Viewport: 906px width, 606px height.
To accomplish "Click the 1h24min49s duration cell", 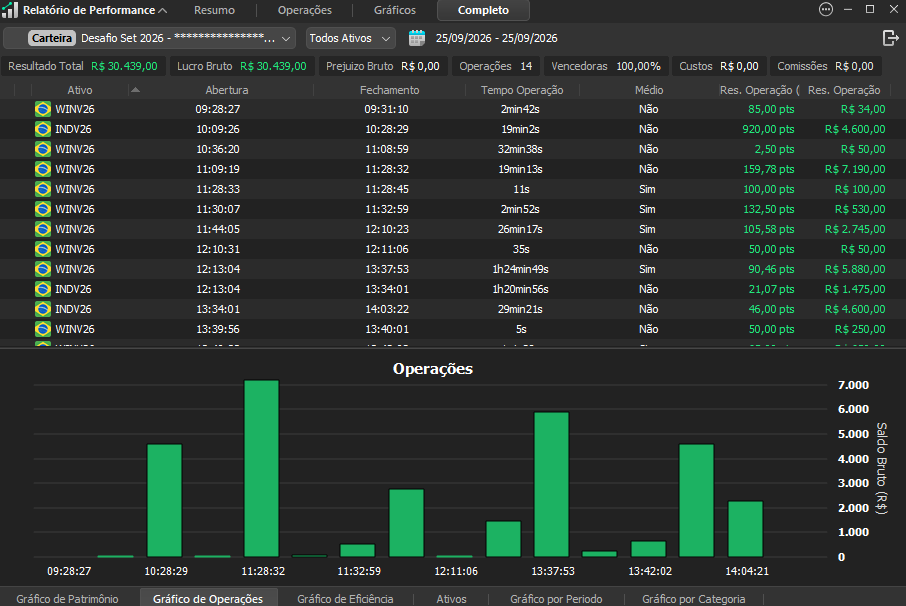I will (x=520, y=269).
